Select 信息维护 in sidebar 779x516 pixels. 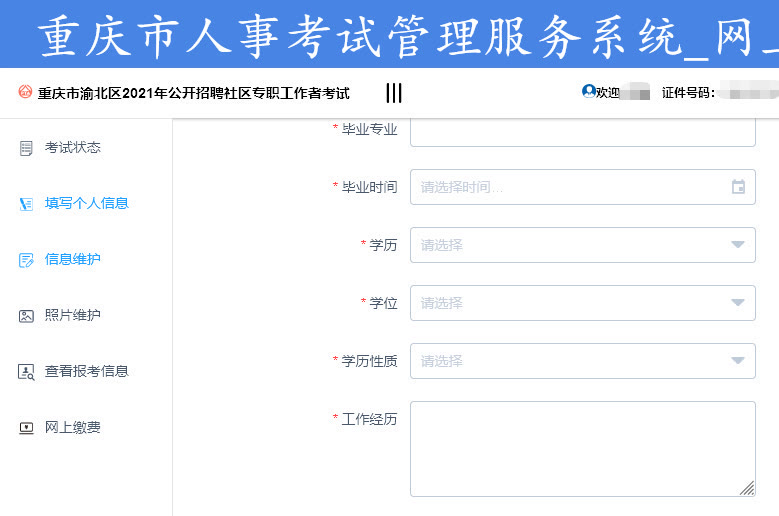pyautogui.click(x=73, y=259)
